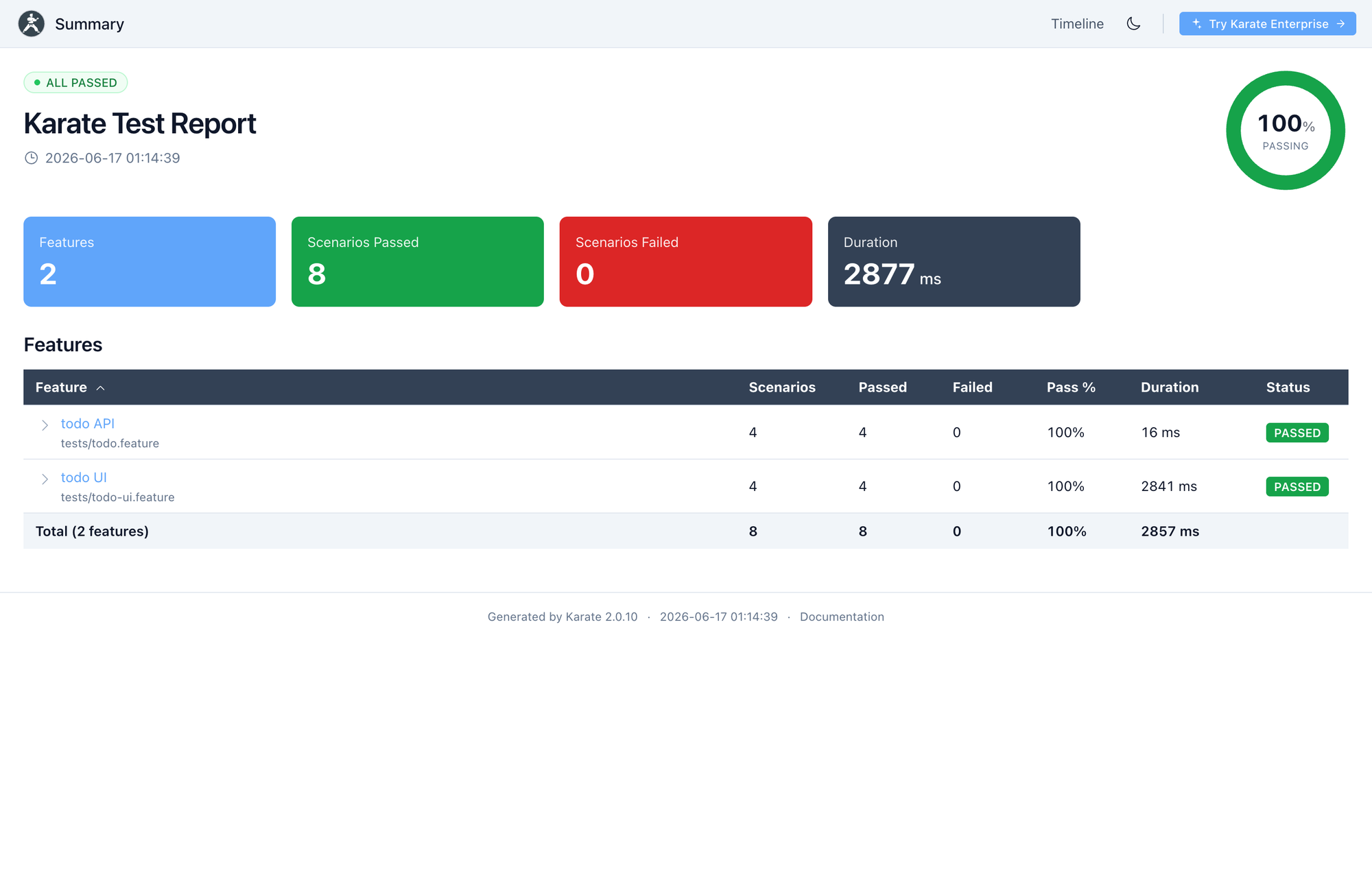Open the Timeline view

1077,24
